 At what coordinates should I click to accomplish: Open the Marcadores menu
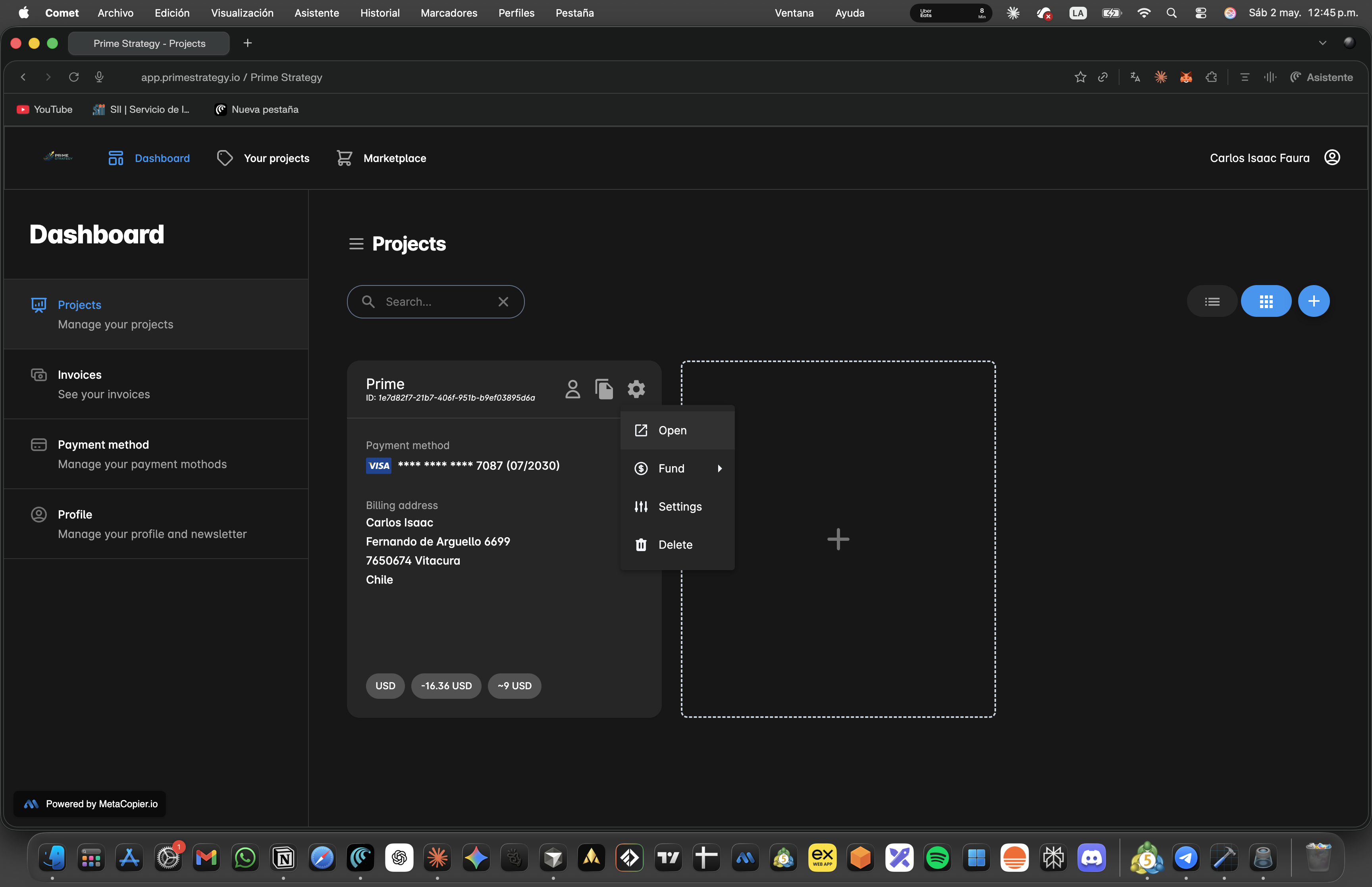(x=449, y=13)
